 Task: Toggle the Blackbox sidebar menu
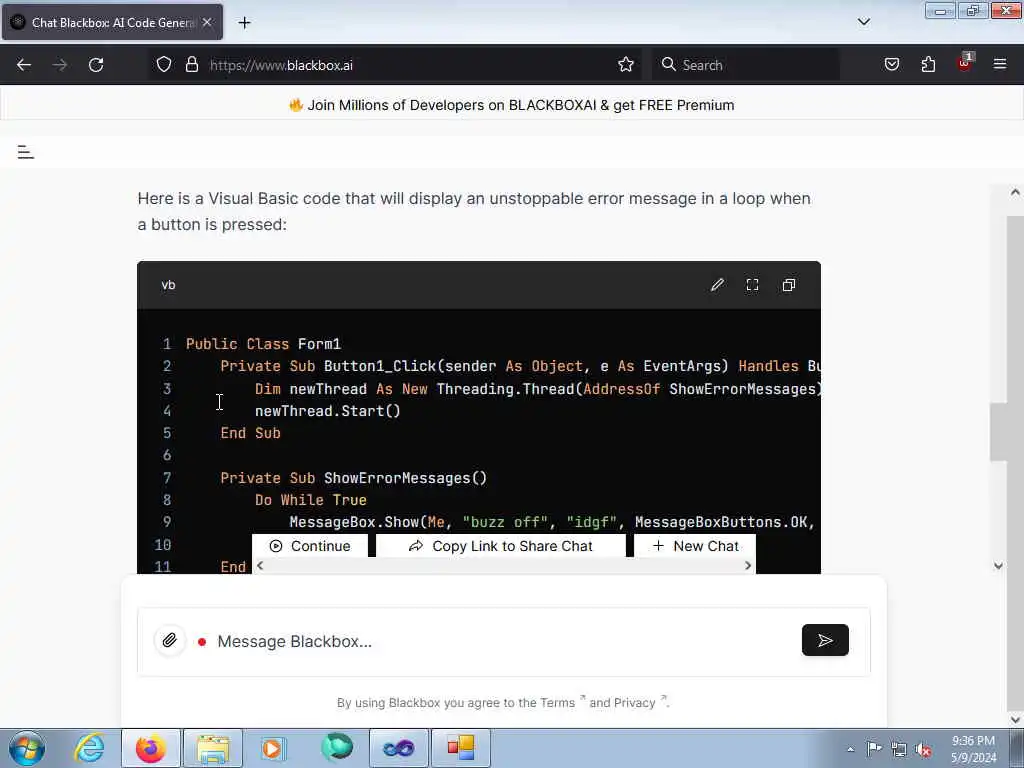[x=25, y=152]
